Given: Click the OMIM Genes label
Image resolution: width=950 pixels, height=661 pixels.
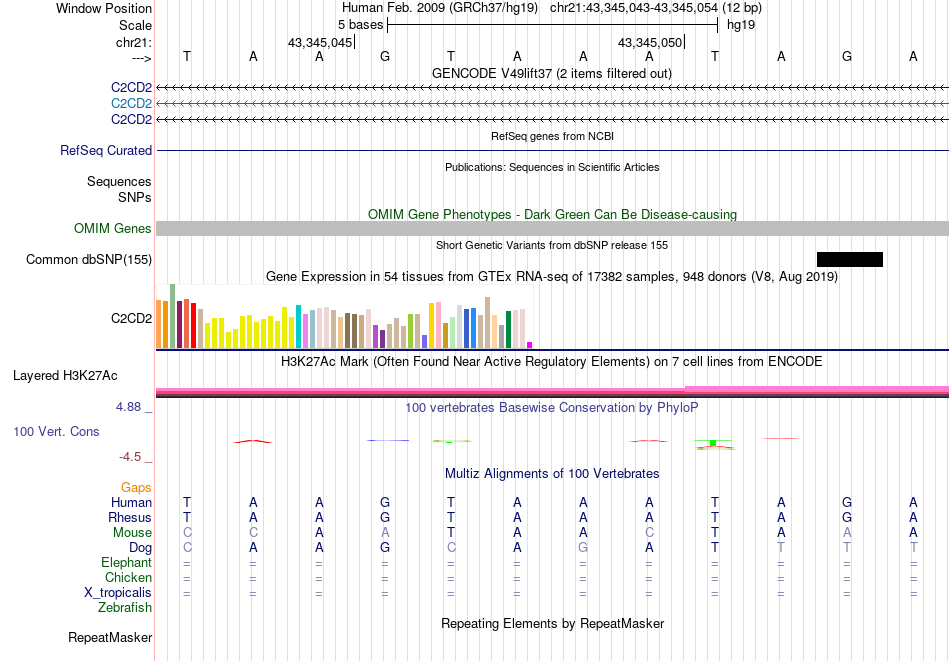Looking at the screenshot, I should coord(113,228).
